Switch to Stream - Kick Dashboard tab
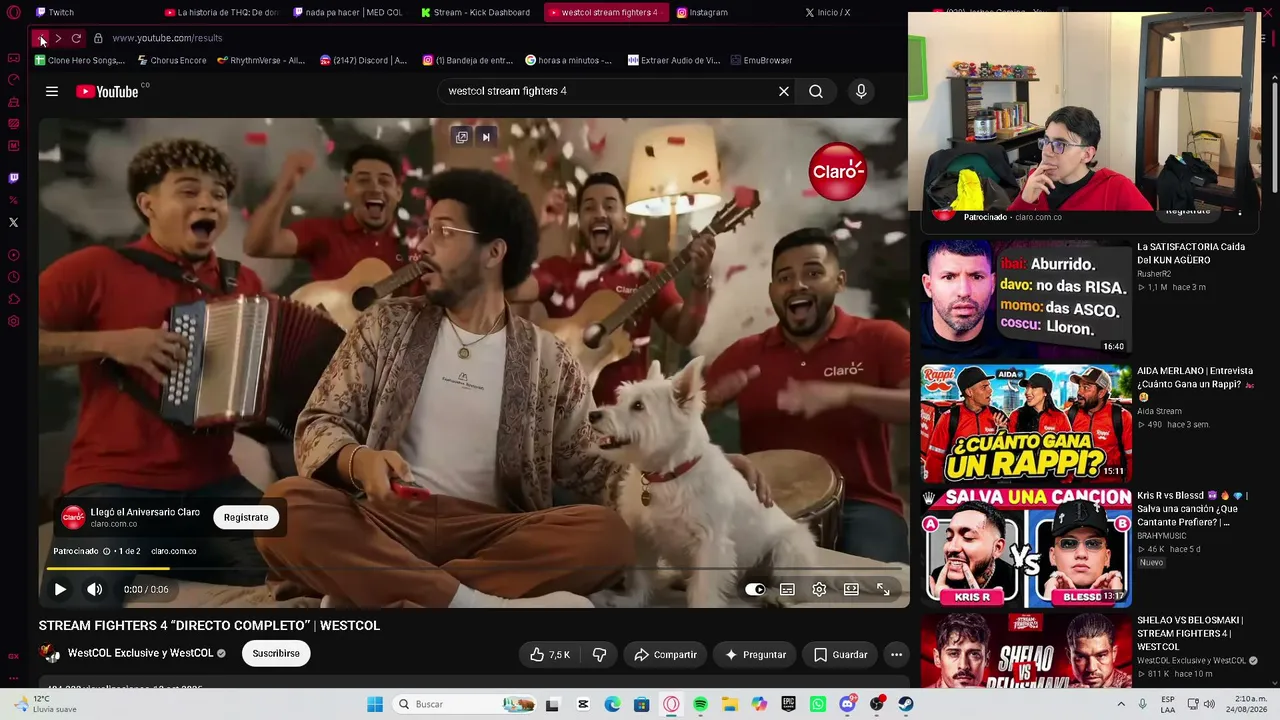Viewport: 1280px width, 720px height. 476,12
